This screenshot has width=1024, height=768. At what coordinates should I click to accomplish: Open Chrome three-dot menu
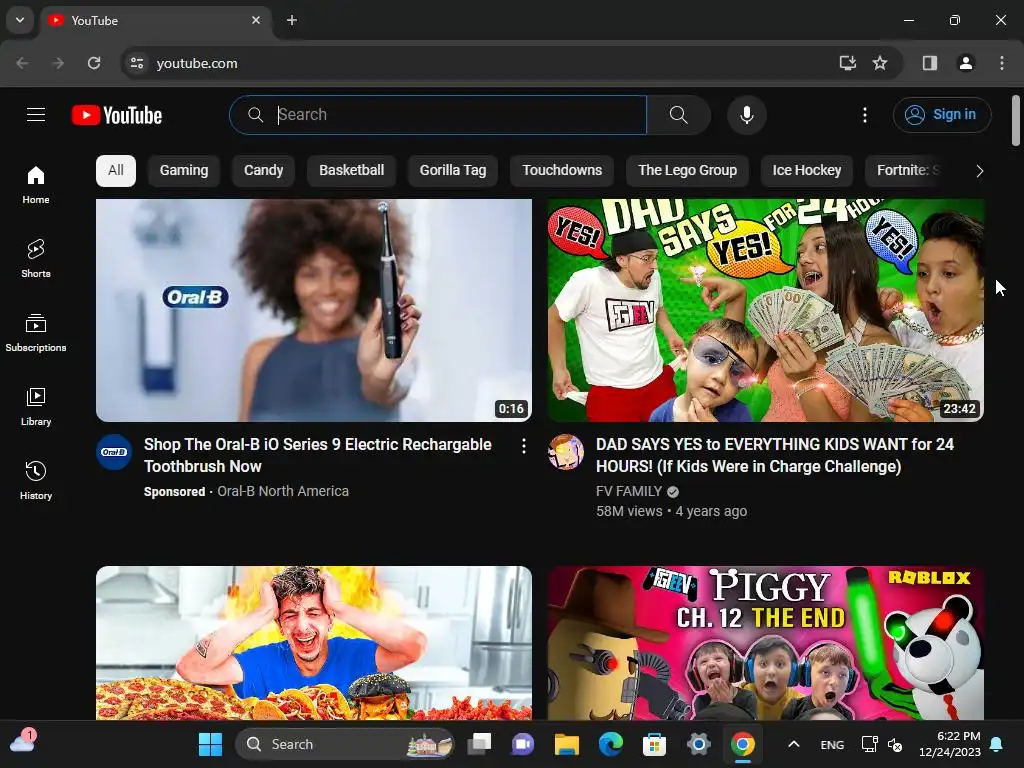[1002, 63]
